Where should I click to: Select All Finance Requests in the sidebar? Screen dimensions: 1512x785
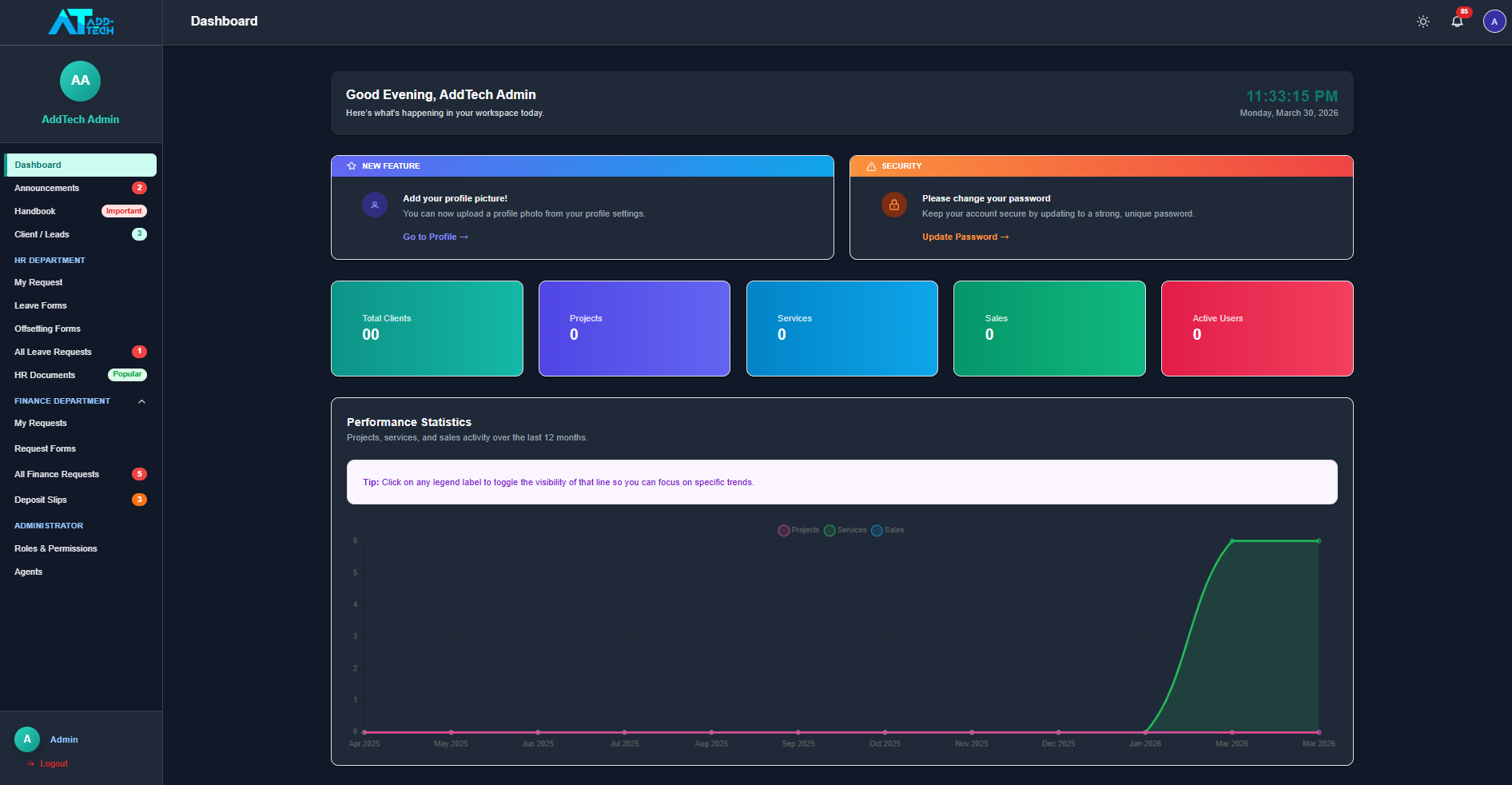57,474
